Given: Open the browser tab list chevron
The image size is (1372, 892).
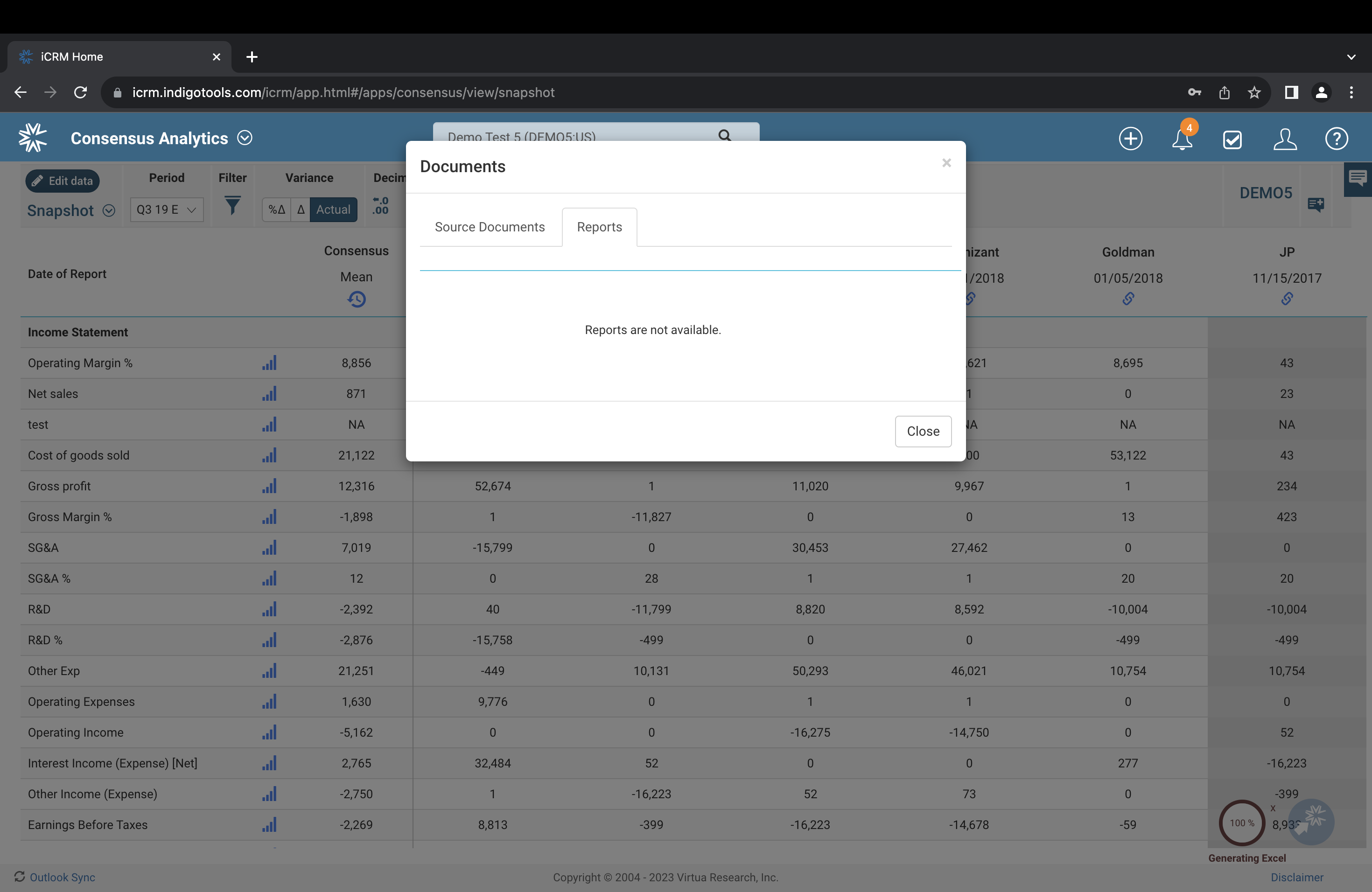Looking at the screenshot, I should (x=1351, y=56).
